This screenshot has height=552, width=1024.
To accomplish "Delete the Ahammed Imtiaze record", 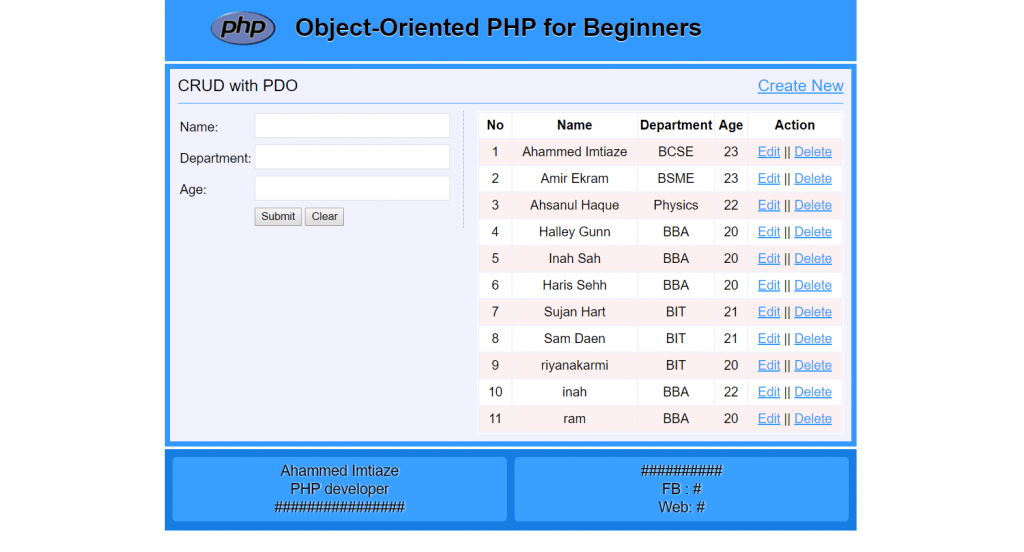I will 813,152.
